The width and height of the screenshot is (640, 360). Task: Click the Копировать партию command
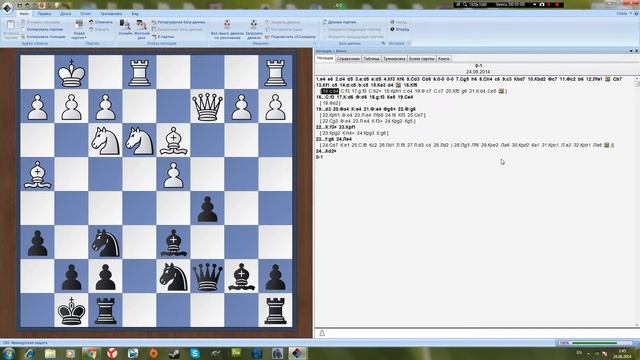coord(42,29)
